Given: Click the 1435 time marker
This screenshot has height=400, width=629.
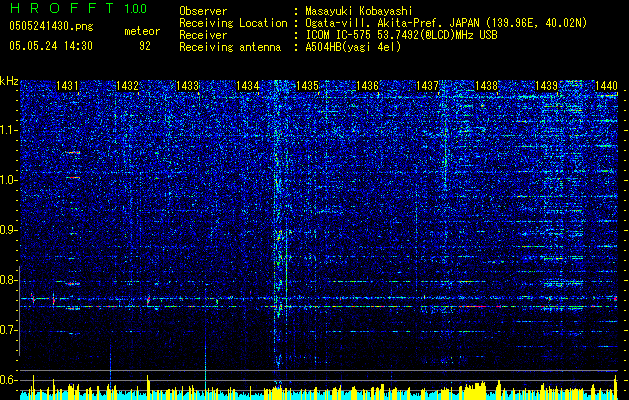Looking at the screenshot, I should tap(307, 86).
